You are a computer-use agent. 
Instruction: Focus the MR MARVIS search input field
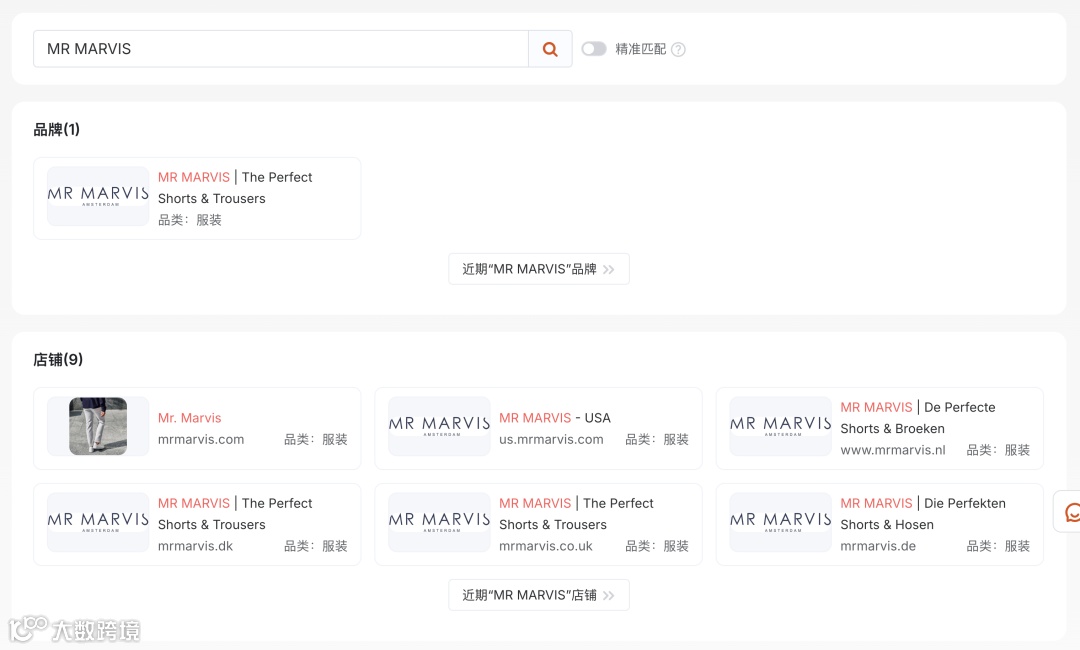281,49
